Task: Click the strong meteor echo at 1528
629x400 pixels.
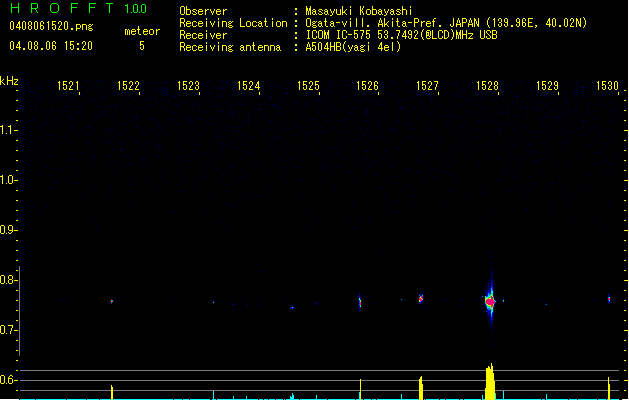Action: tap(490, 300)
